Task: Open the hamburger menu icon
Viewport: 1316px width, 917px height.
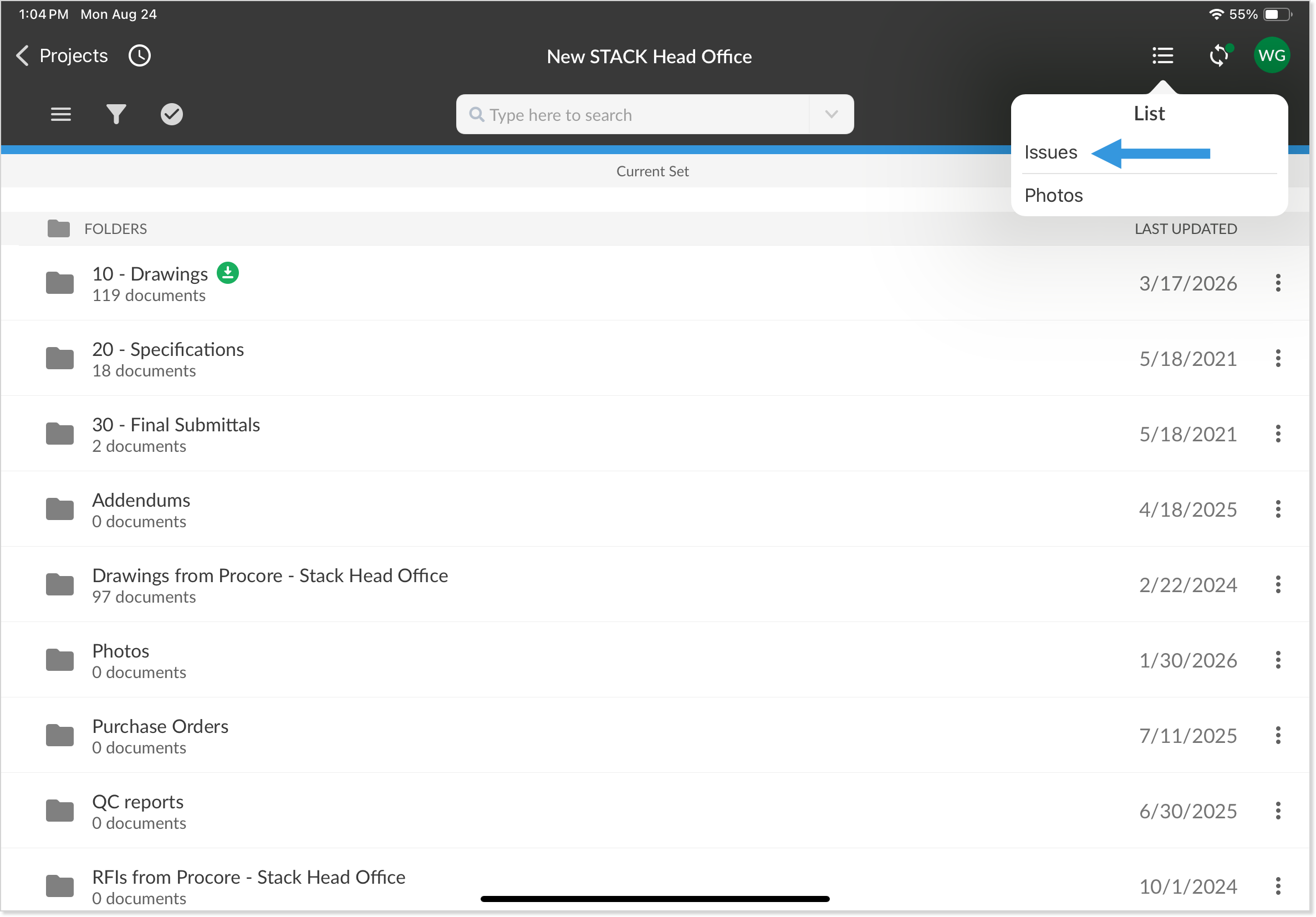Action: (x=61, y=114)
